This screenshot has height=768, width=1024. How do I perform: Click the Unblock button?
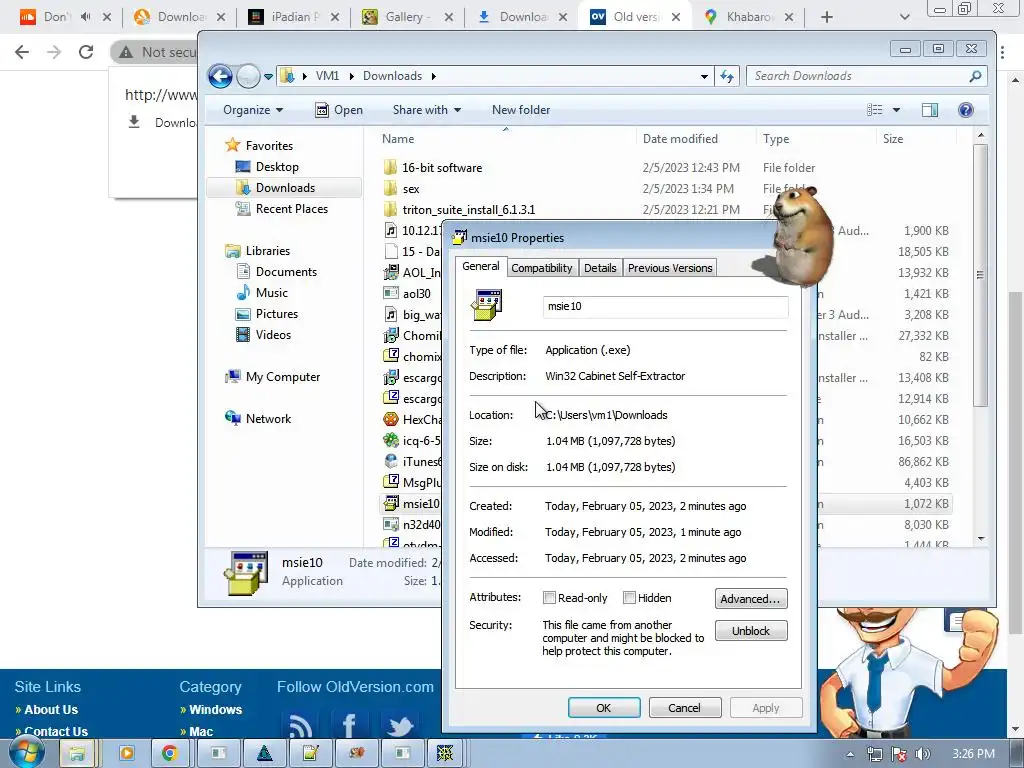coord(751,631)
